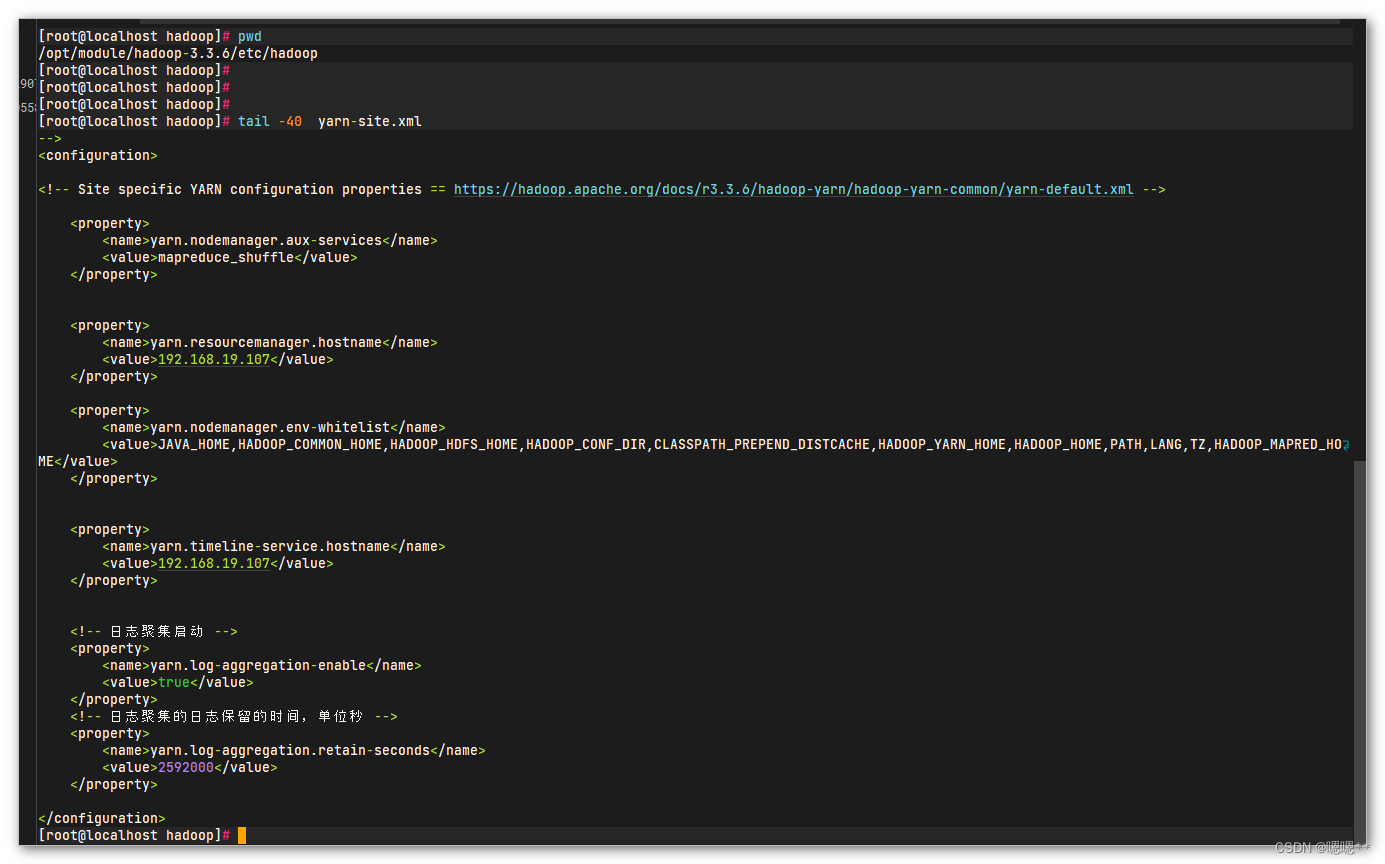The height and width of the screenshot is (864, 1385).
Task: Click the 192.168.19.107 value under yarn.timeline-service.hostname
Action: point(214,563)
